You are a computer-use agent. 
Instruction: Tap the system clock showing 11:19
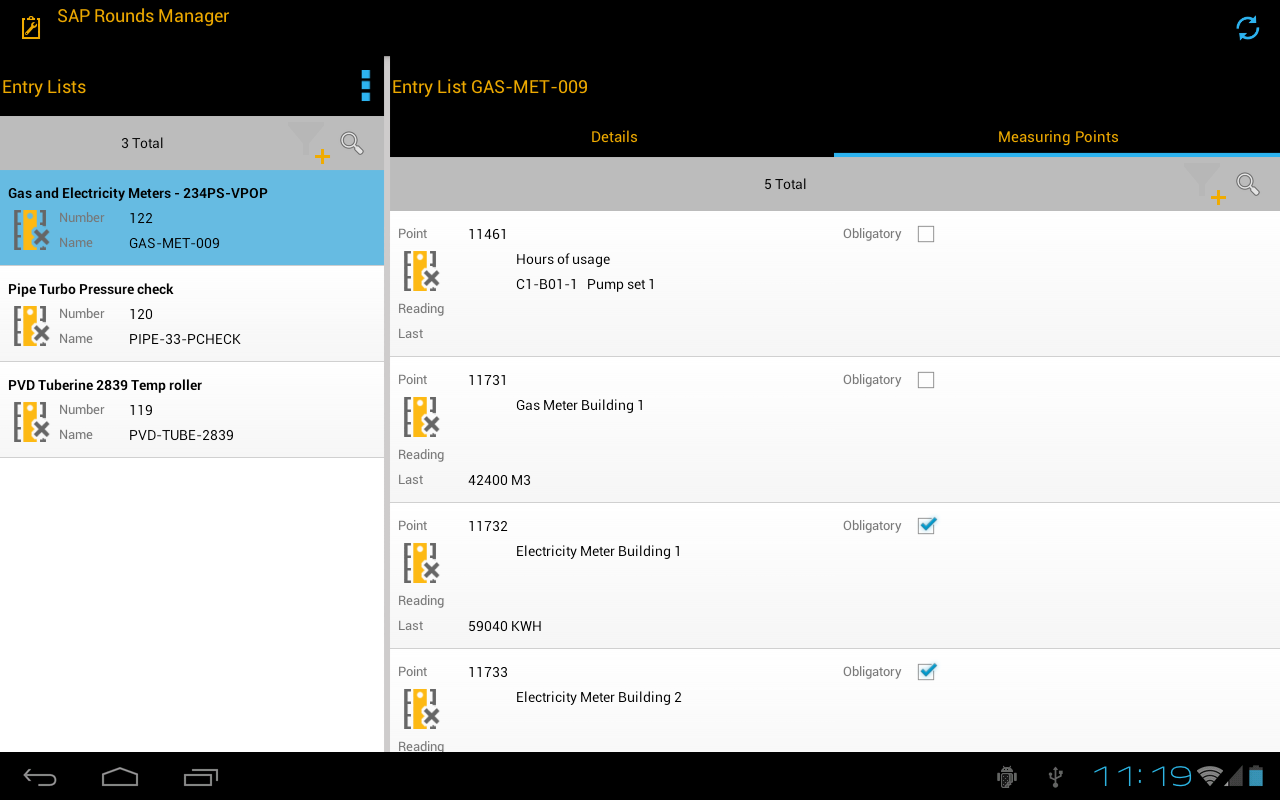1142,776
